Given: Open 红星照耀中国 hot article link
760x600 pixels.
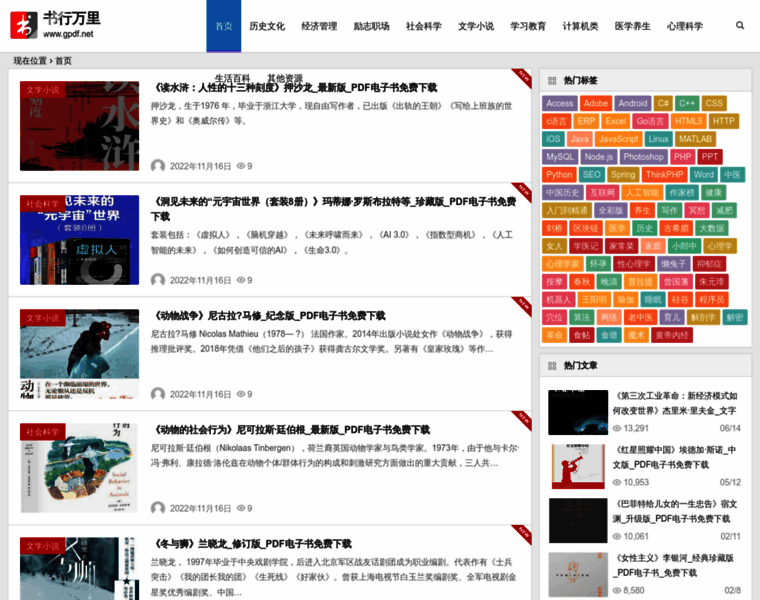Looking at the screenshot, I should 675,458.
